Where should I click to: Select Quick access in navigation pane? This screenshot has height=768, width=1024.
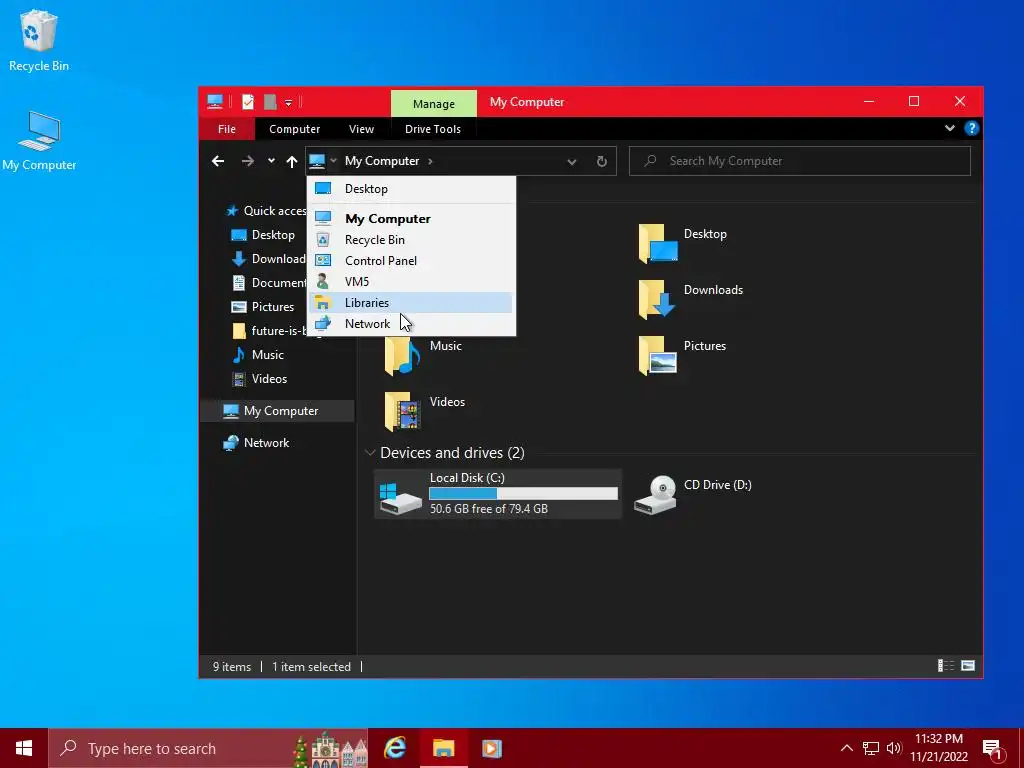[x=265, y=210]
